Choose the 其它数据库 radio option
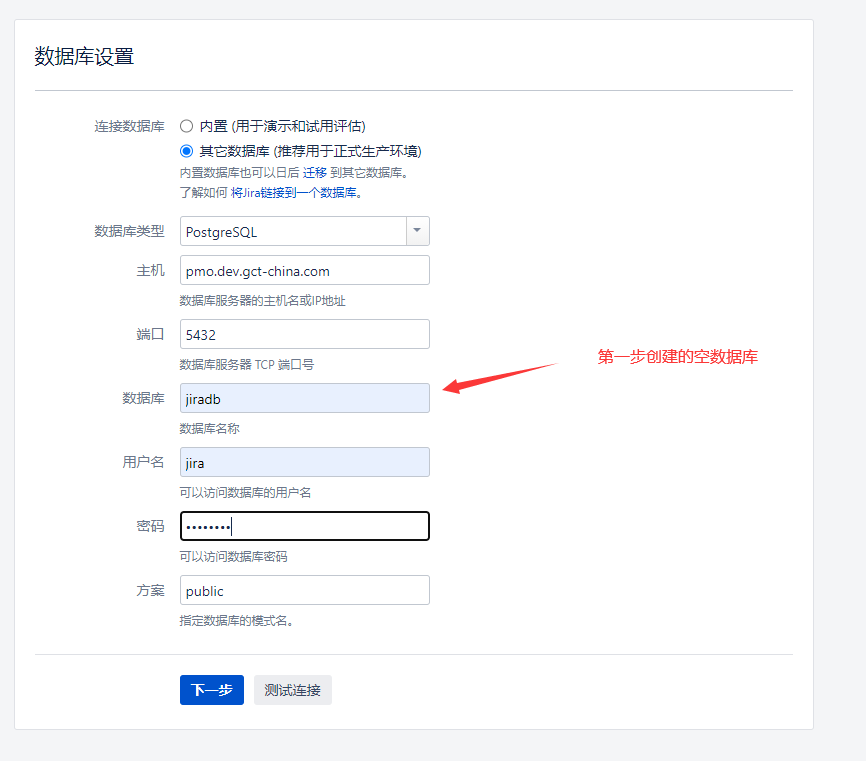This screenshot has width=866, height=761. pyautogui.click(x=186, y=151)
